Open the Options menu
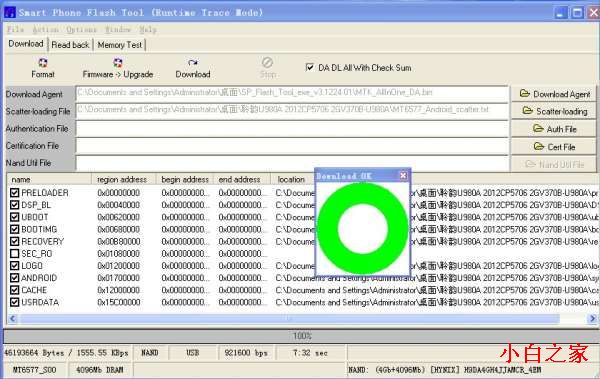 pos(82,29)
